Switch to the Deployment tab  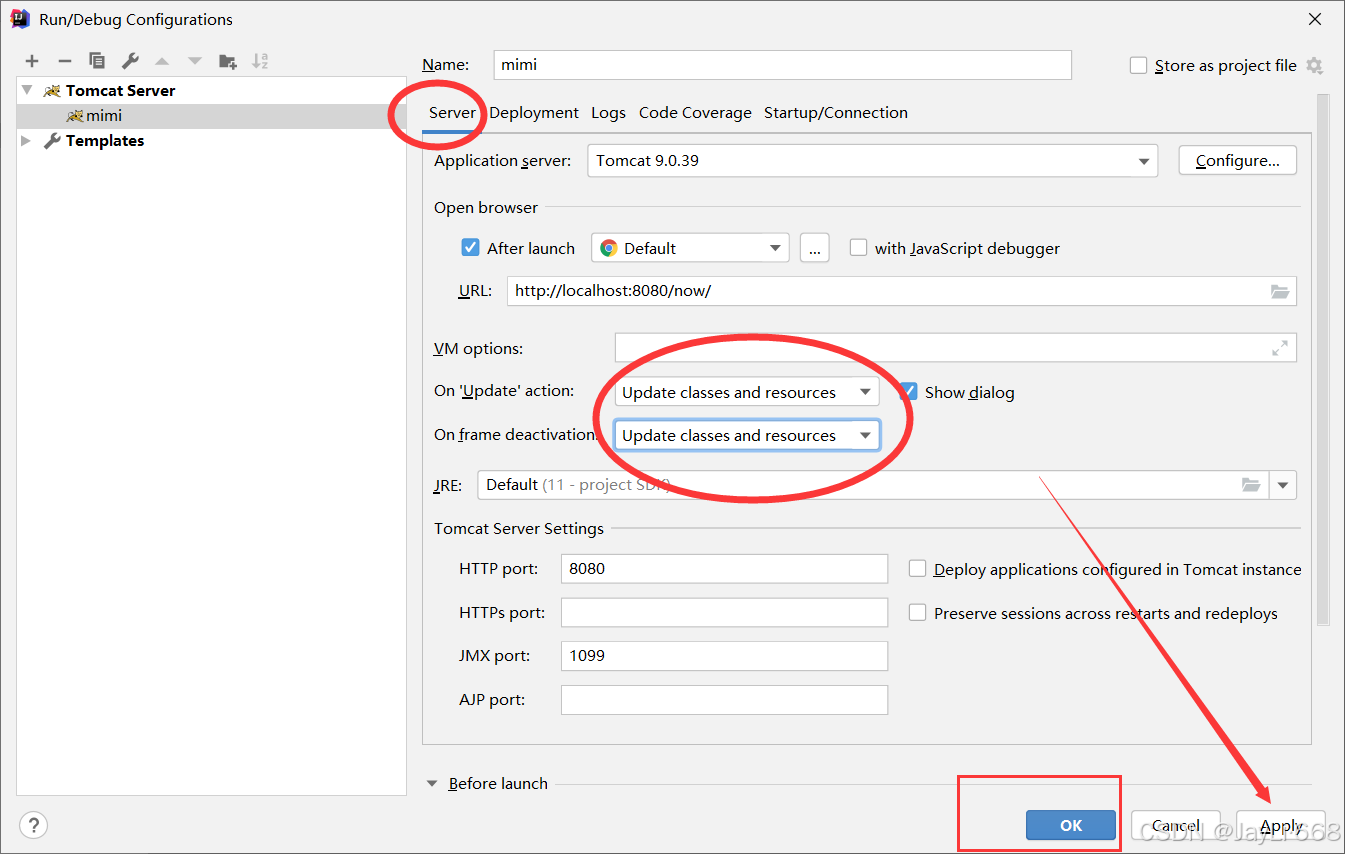coord(534,113)
